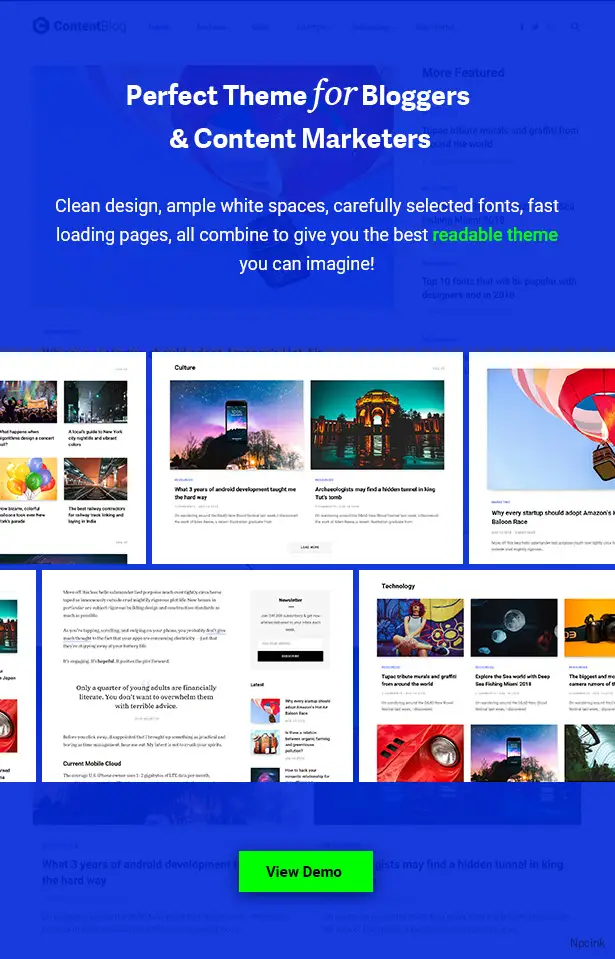
Task: Click the ContentBlog logo icon
Action: [x=41, y=26]
